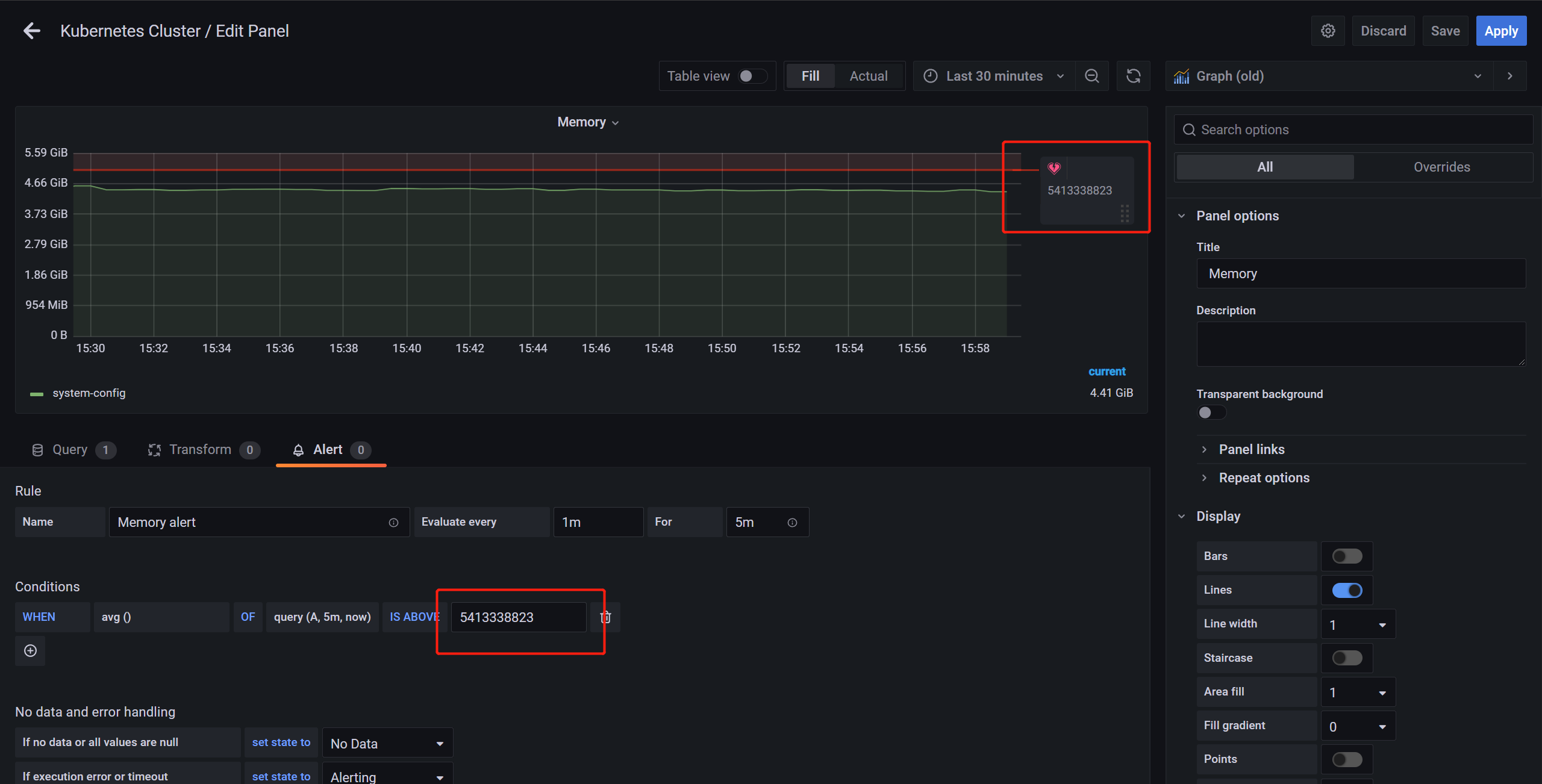Click the threshold value 5413338823 input

519,617
